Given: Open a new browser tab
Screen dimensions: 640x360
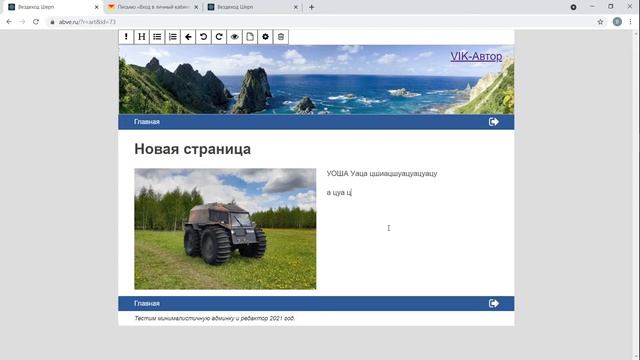Looking at the screenshot, I should [x=311, y=7].
